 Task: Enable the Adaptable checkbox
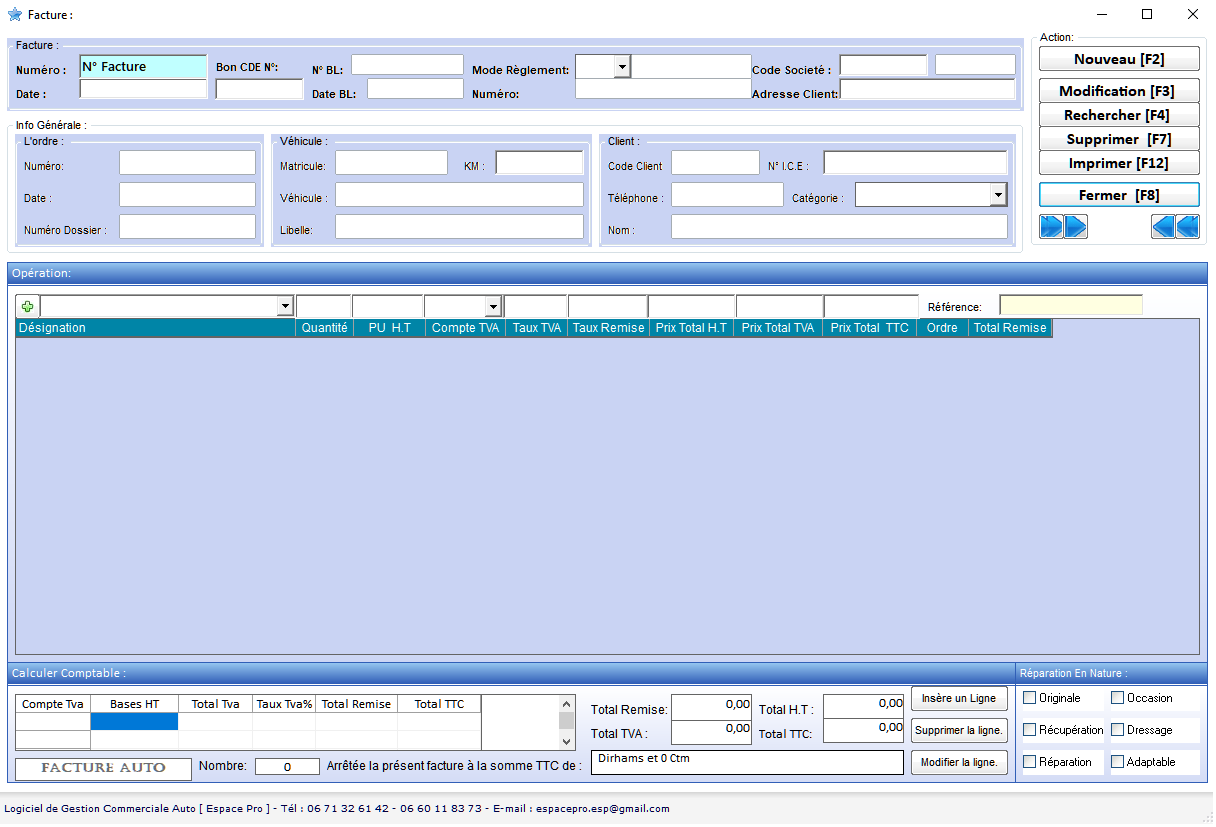(x=1118, y=762)
